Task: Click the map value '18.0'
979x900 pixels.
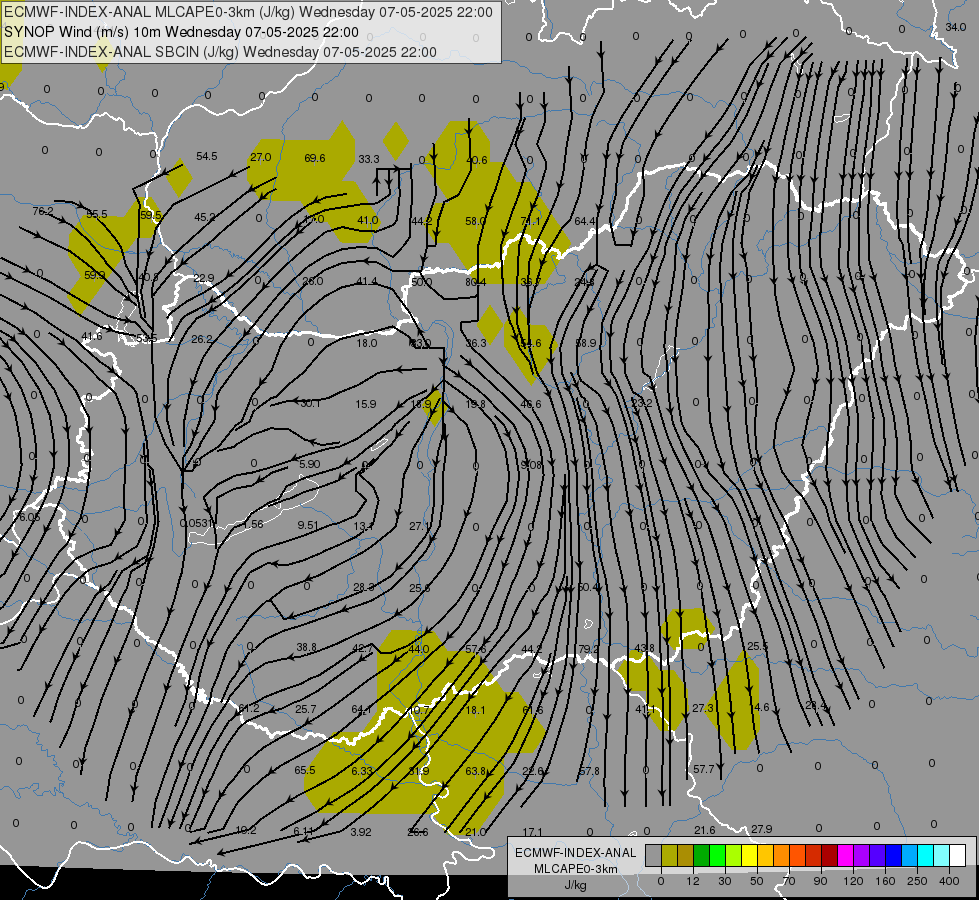Action: tap(367, 343)
